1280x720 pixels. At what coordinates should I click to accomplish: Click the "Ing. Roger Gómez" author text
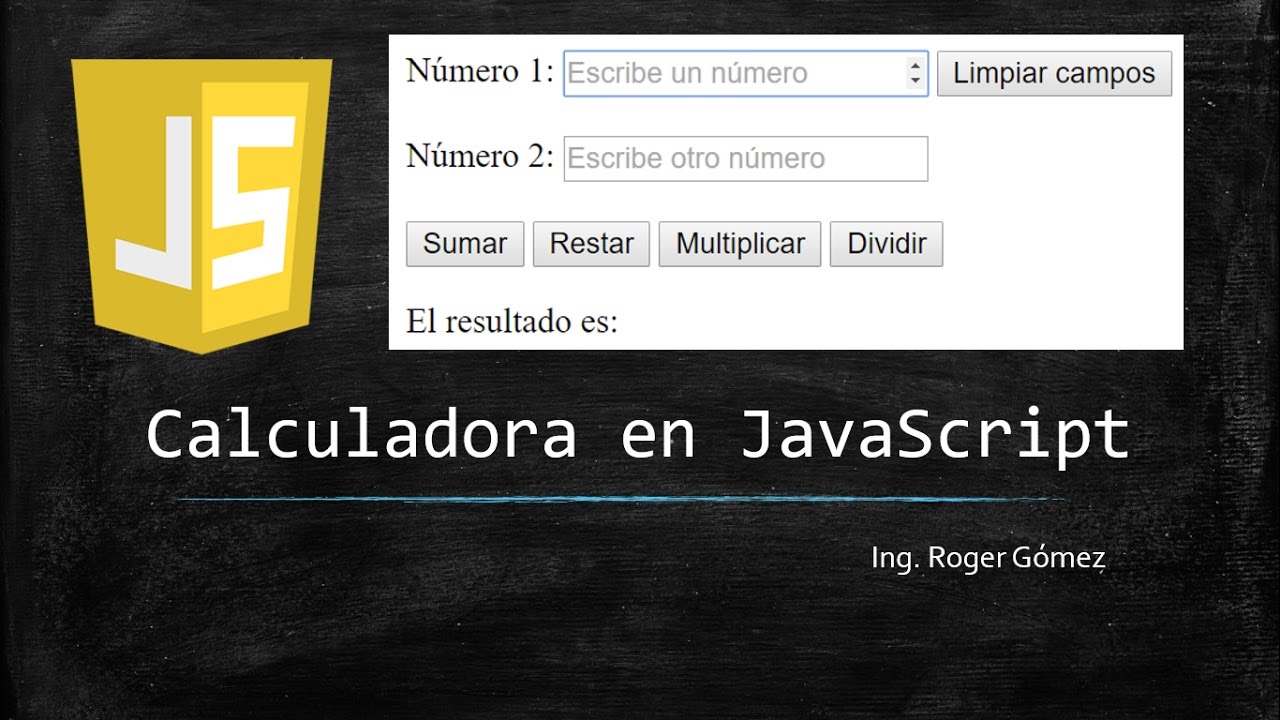pos(988,558)
